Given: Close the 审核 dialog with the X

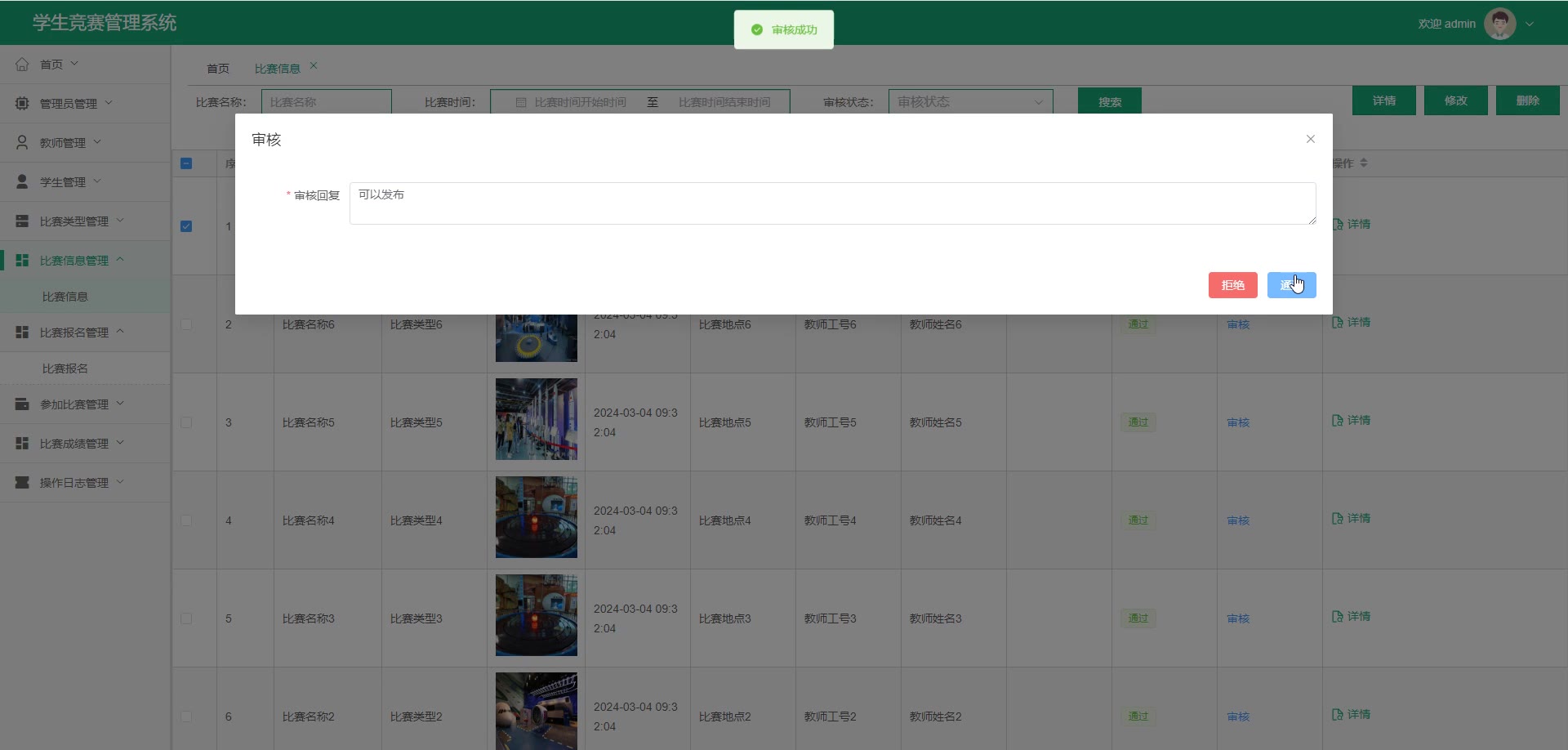Looking at the screenshot, I should (1310, 139).
